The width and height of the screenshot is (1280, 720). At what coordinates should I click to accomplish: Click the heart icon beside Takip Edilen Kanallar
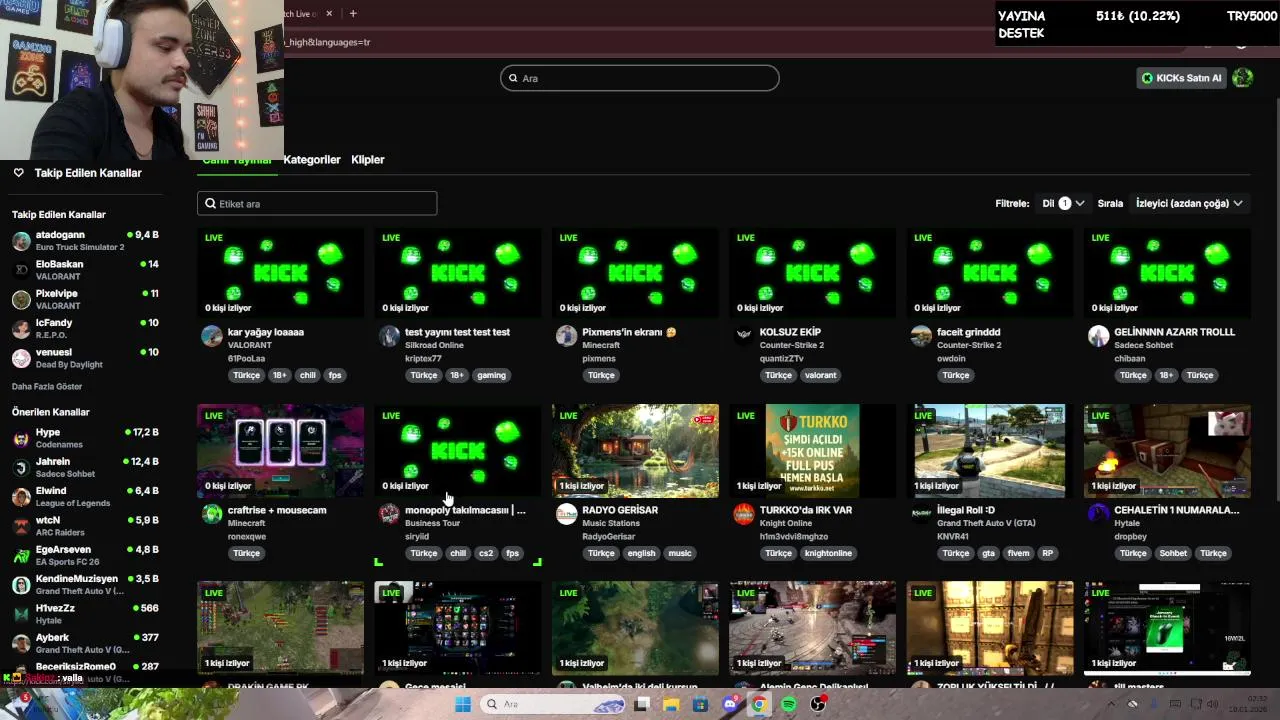click(x=18, y=173)
